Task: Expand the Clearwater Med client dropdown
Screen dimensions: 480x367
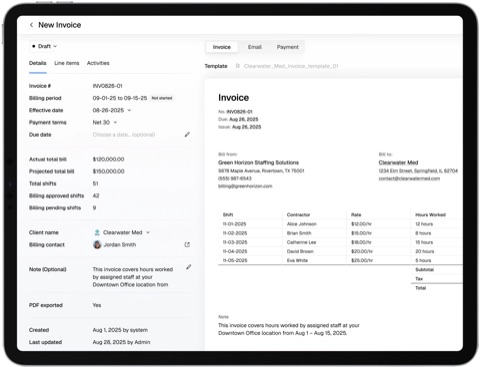Action: 148,232
